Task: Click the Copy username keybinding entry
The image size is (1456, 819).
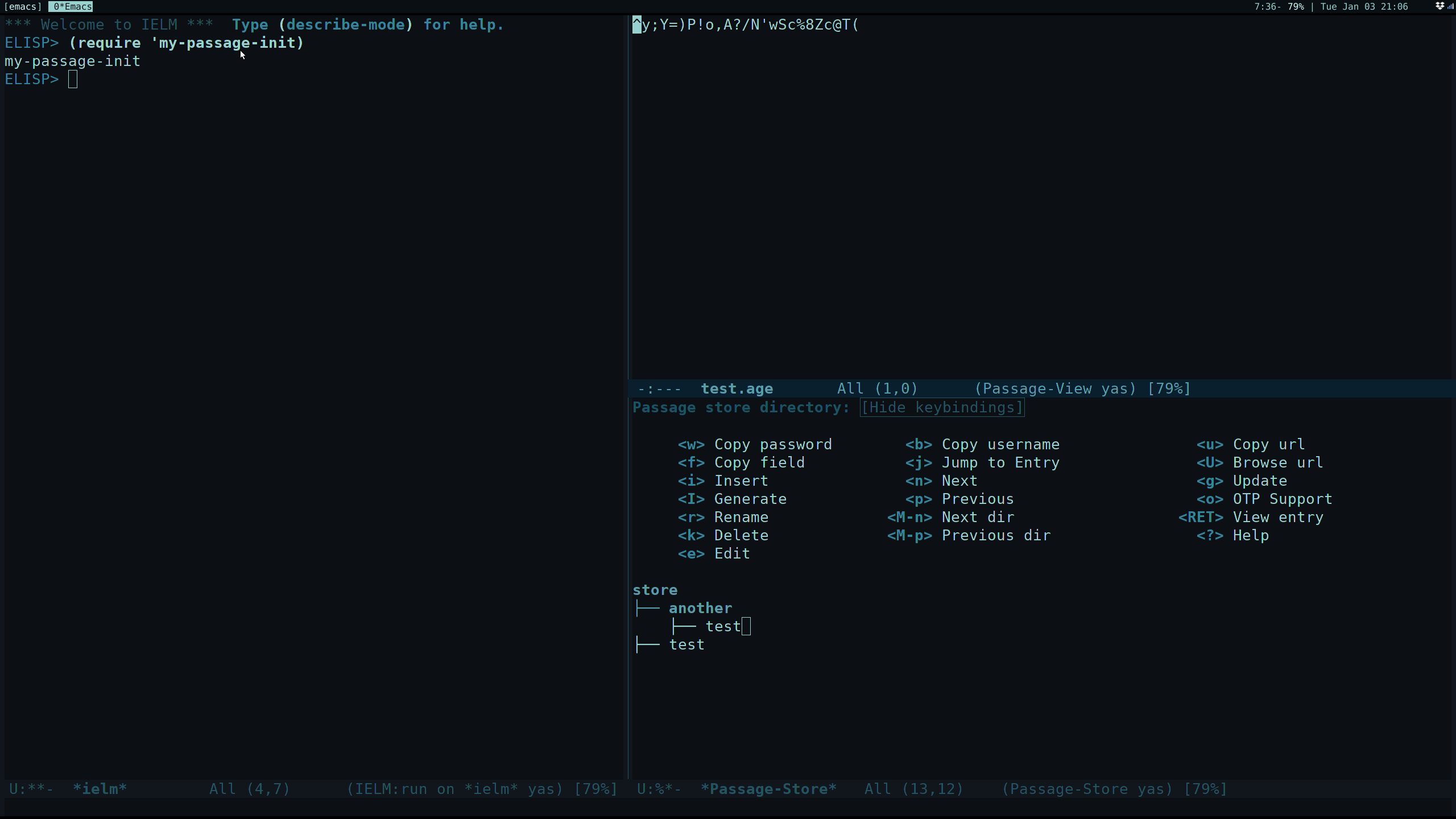Action: (1000, 444)
